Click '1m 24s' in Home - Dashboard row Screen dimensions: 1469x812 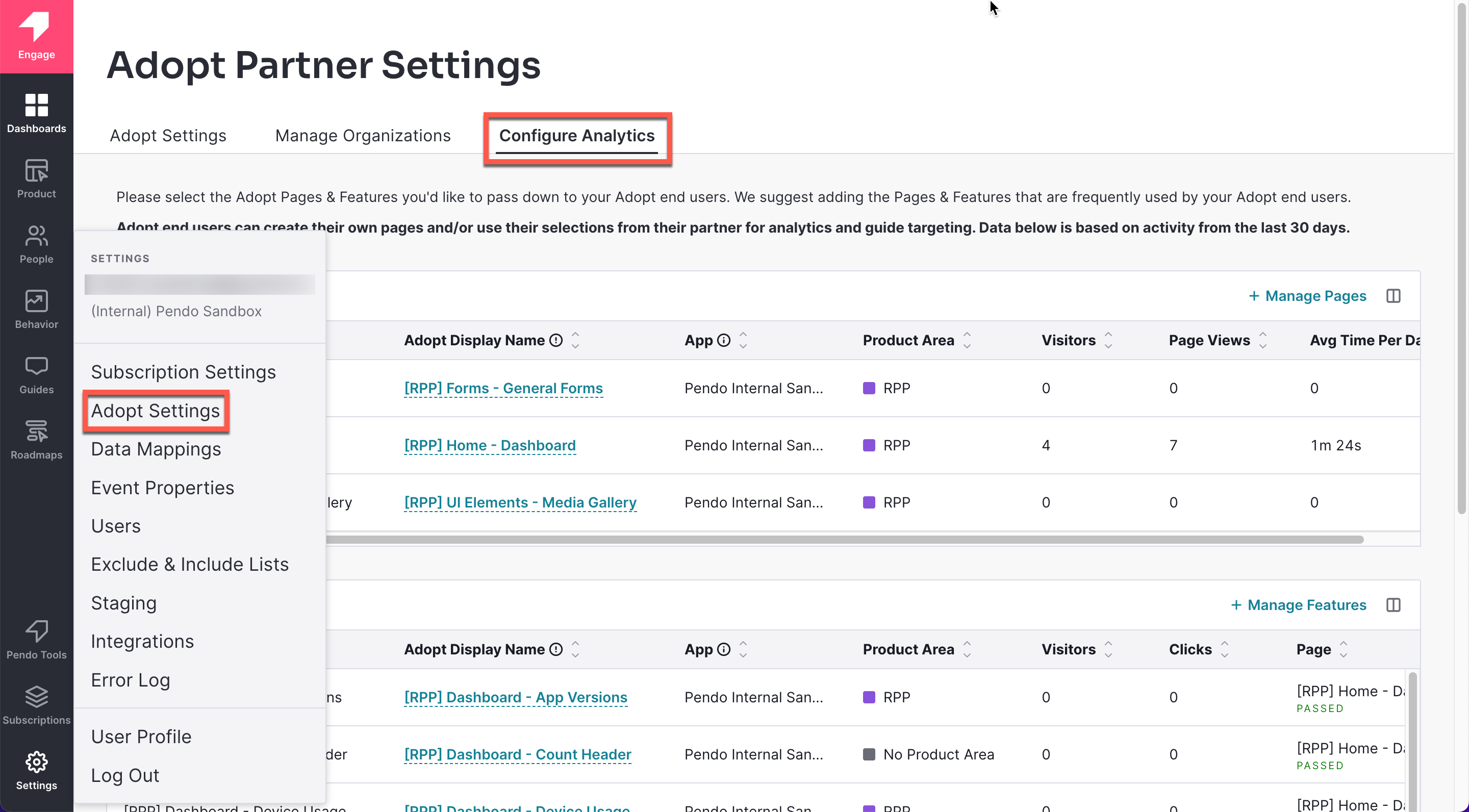click(1335, 445)
